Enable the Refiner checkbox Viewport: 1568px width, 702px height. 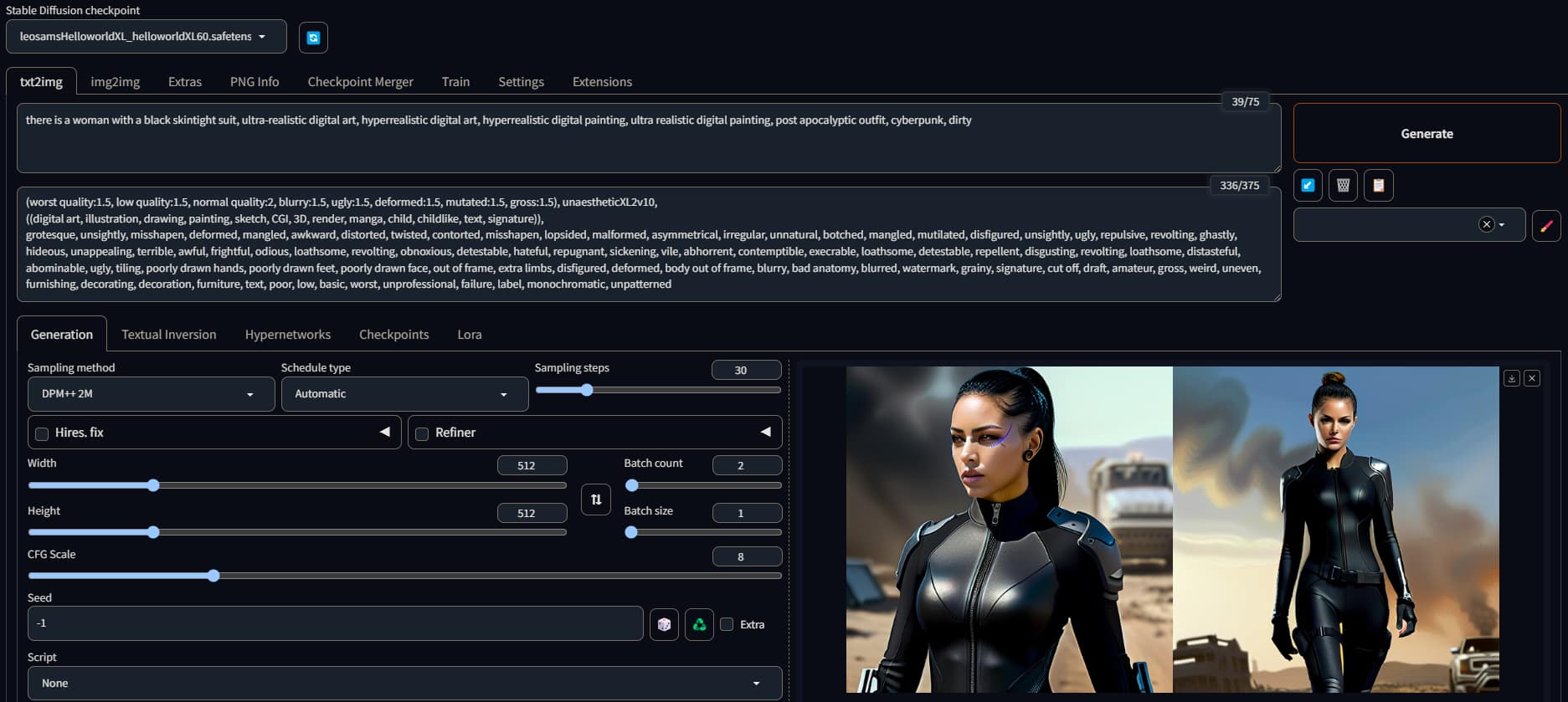422,433
